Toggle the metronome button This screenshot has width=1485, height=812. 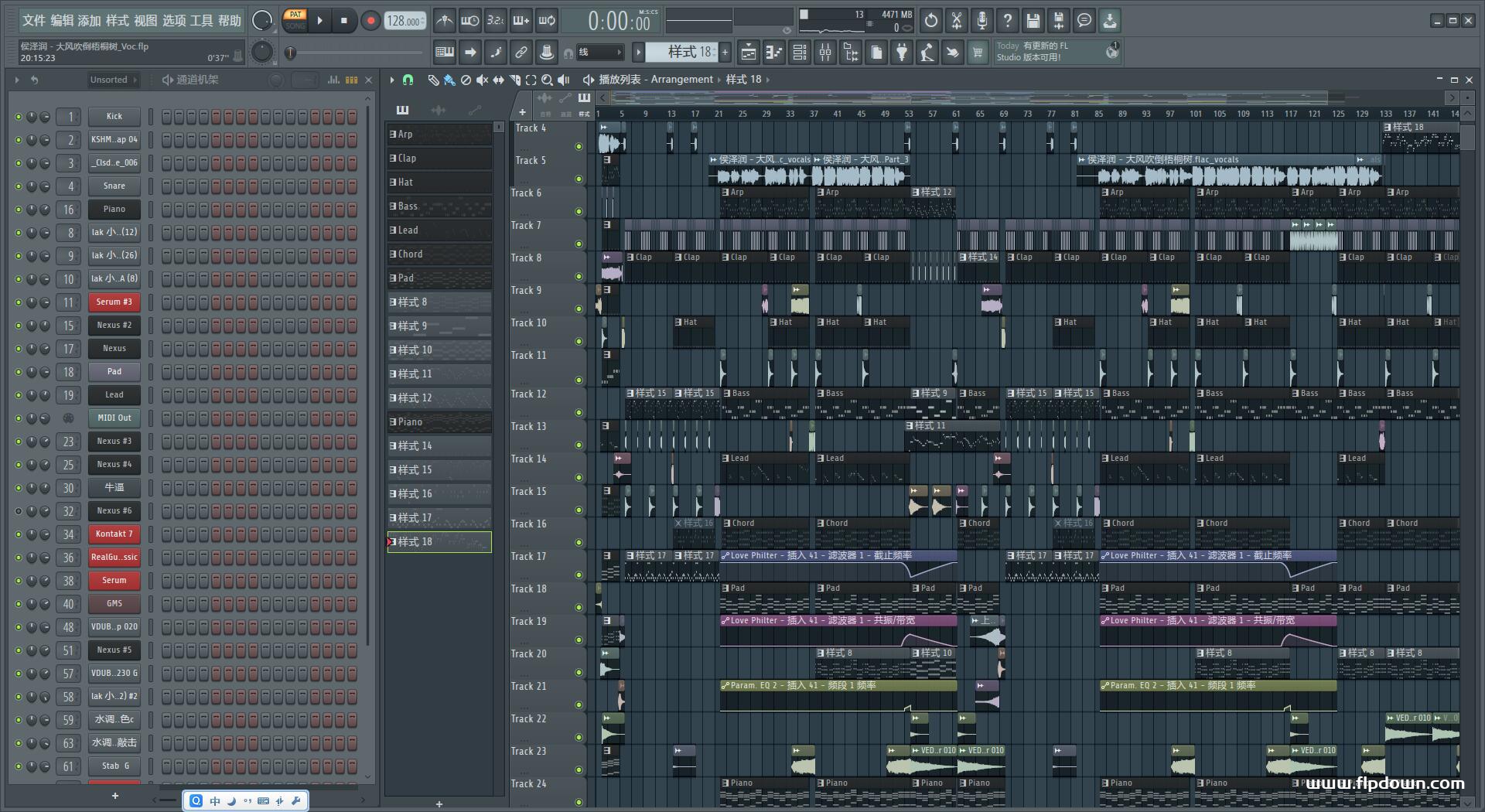pyautogui.click(x=444, y=21)
